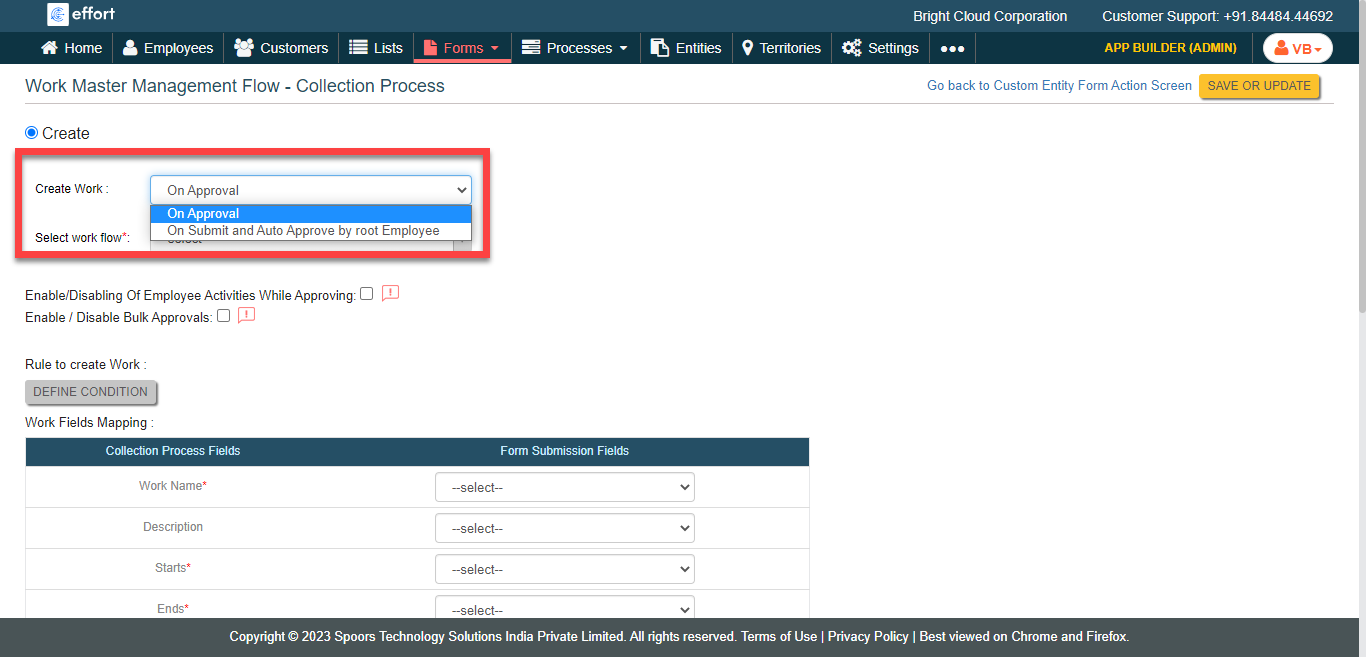Click the info icon beside Bulk Approvals
Viewport: 1366px width, 657px height.
pyautogui.click(x=246, y=316)
